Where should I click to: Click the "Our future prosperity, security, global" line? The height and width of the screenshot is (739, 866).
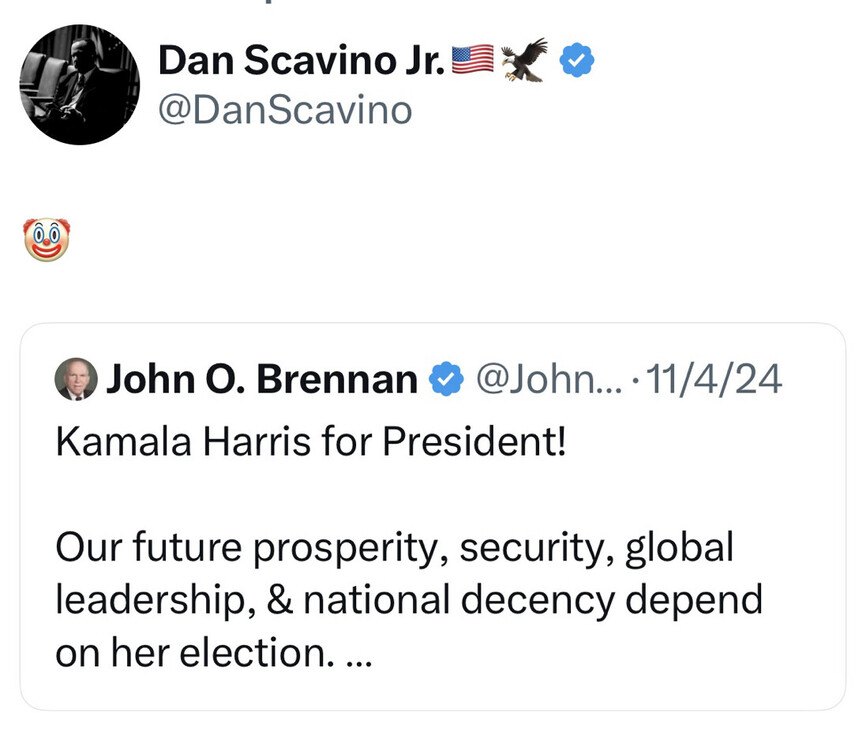(x=395, y=547)
